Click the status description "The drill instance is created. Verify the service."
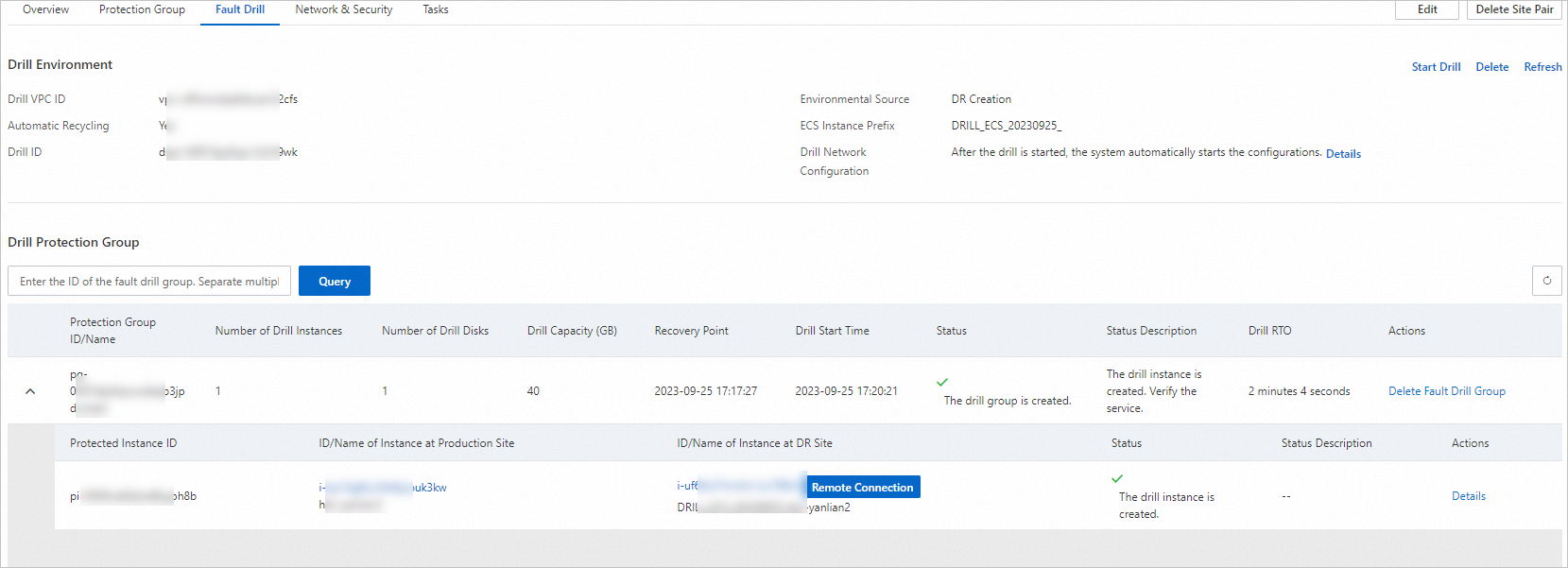 point(1154,391)
